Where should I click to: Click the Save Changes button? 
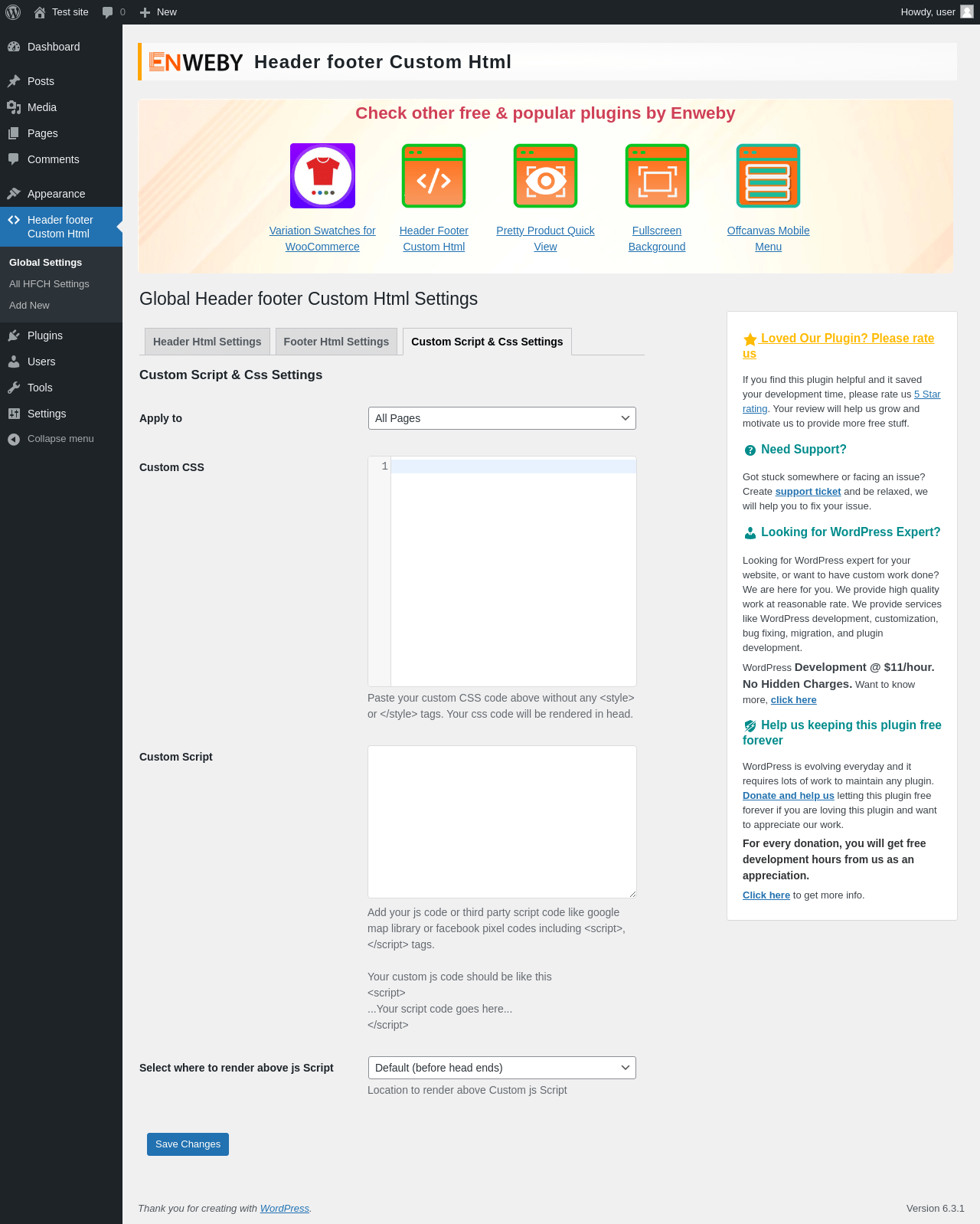coord(188,1144)
